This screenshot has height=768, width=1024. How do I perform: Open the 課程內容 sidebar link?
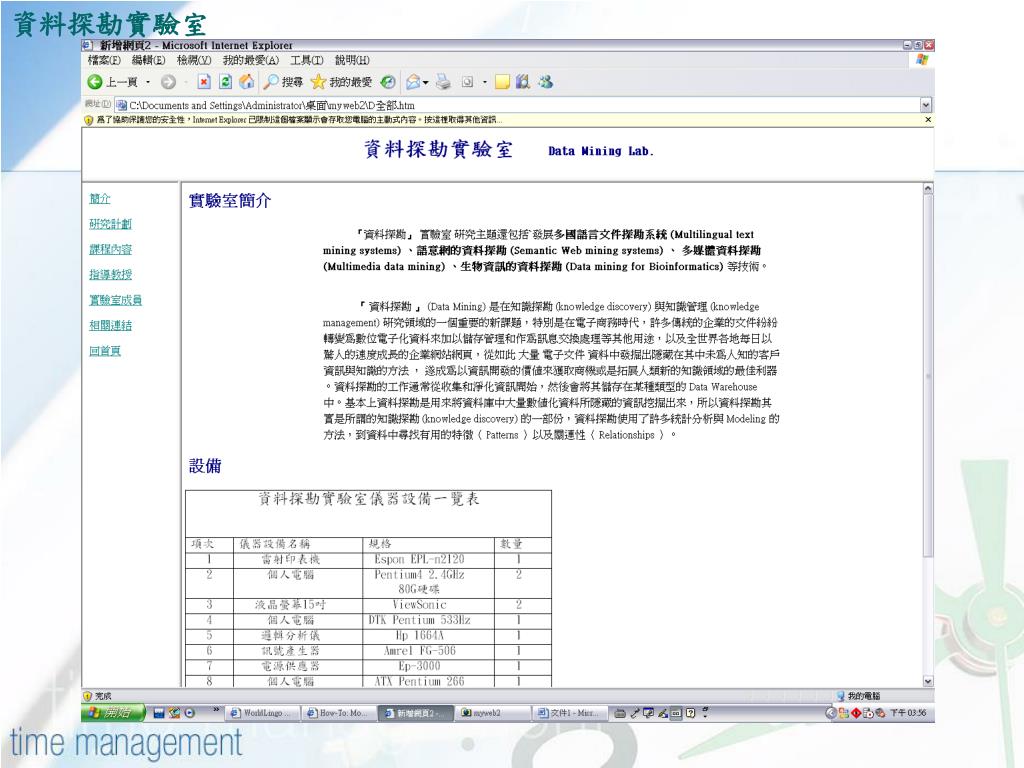pyautogui.click(x=110, y=249)
